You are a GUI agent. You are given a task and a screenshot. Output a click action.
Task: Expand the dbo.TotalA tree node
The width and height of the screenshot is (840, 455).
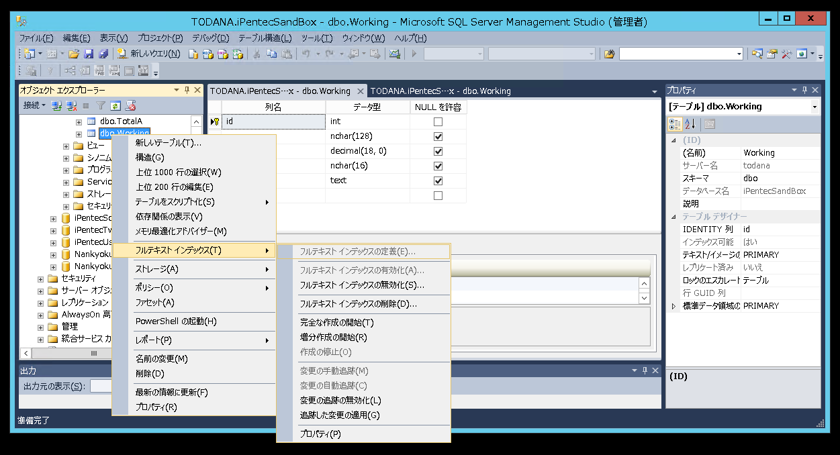click(79, 122)
